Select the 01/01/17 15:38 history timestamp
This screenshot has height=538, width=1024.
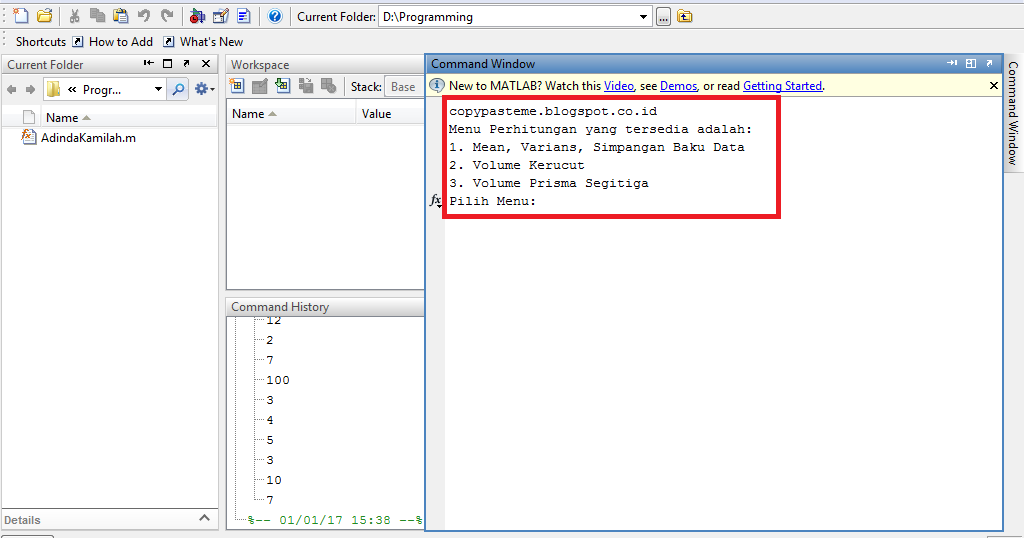coord(335,520)
